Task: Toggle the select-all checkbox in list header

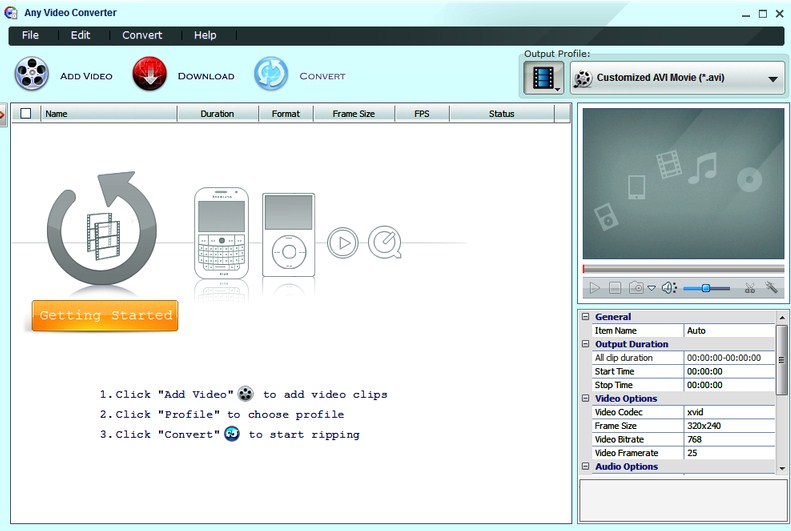Action: pyautogui.click(x=26, y=113)
